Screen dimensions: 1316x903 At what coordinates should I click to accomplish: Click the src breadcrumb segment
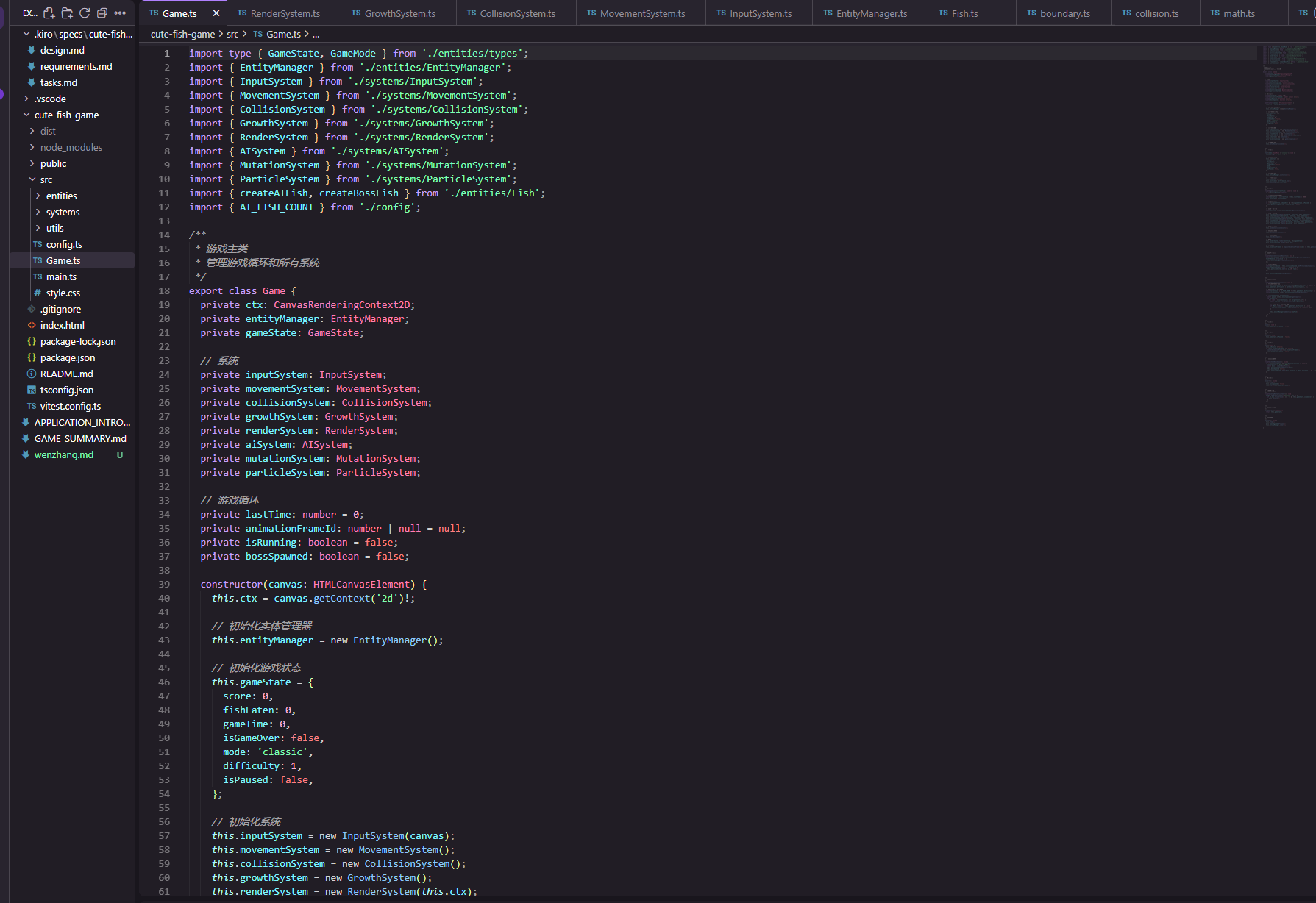232,34
